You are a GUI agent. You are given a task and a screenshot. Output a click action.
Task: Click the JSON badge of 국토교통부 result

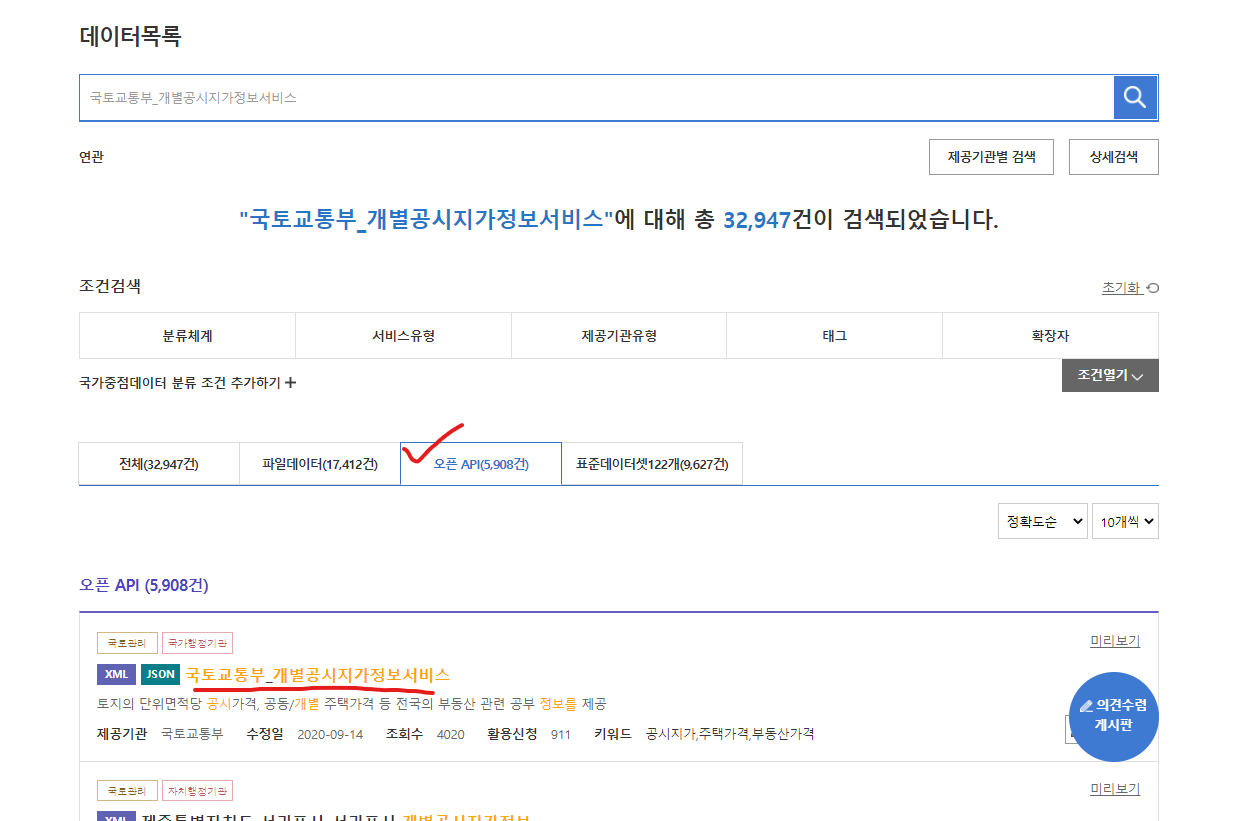tap(160, 674)
